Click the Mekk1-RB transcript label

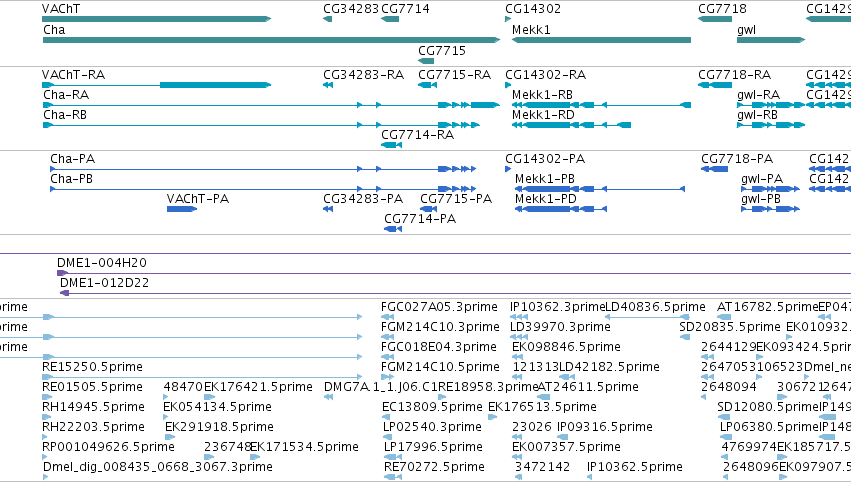tap(542, 94)
